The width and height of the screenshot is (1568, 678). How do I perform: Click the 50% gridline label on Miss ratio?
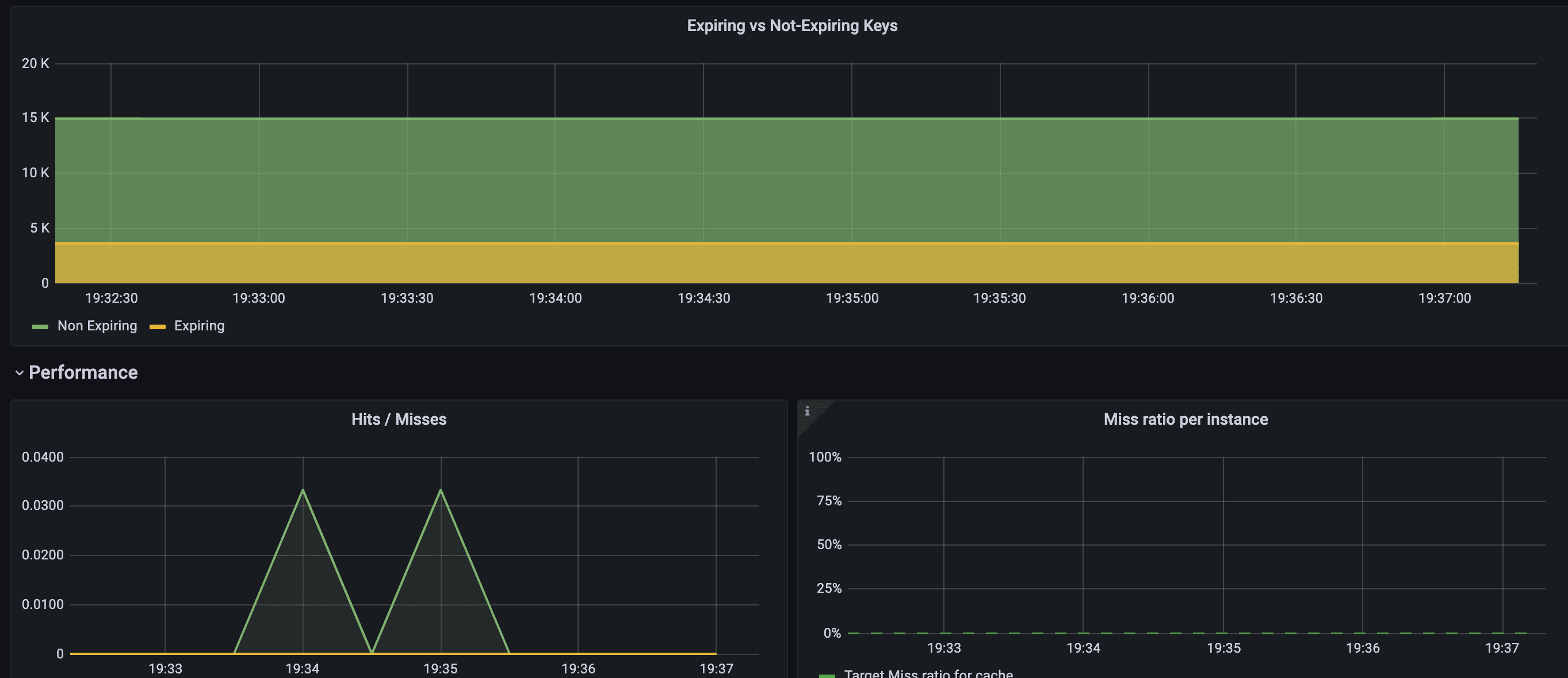point(828,544)
